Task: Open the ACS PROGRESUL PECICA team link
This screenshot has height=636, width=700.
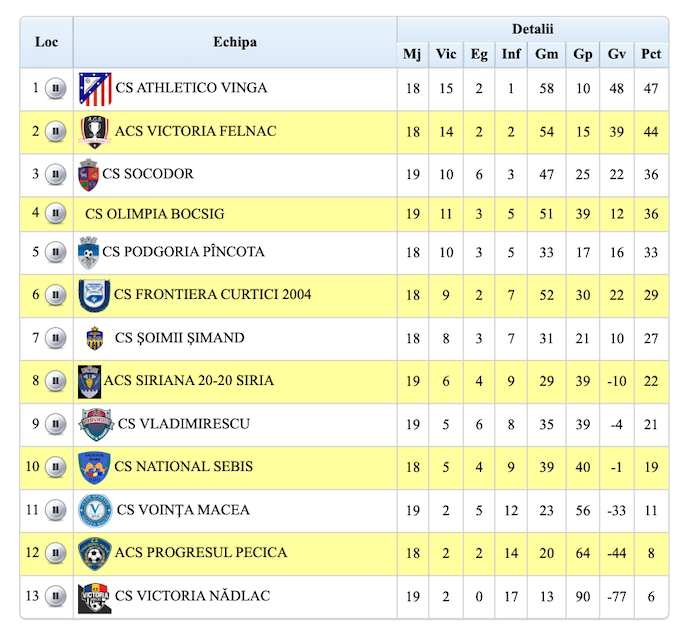Action: (x=201, y=553)
